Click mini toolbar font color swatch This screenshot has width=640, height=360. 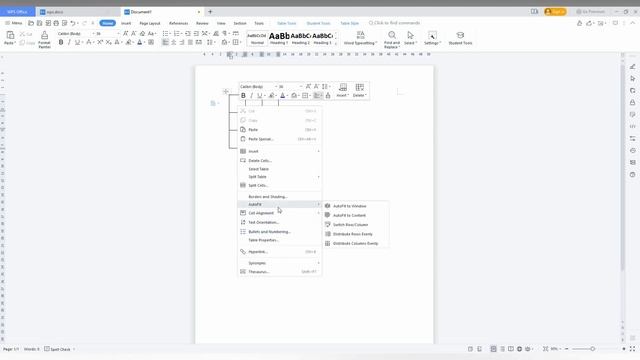click(x=282, y=96)
